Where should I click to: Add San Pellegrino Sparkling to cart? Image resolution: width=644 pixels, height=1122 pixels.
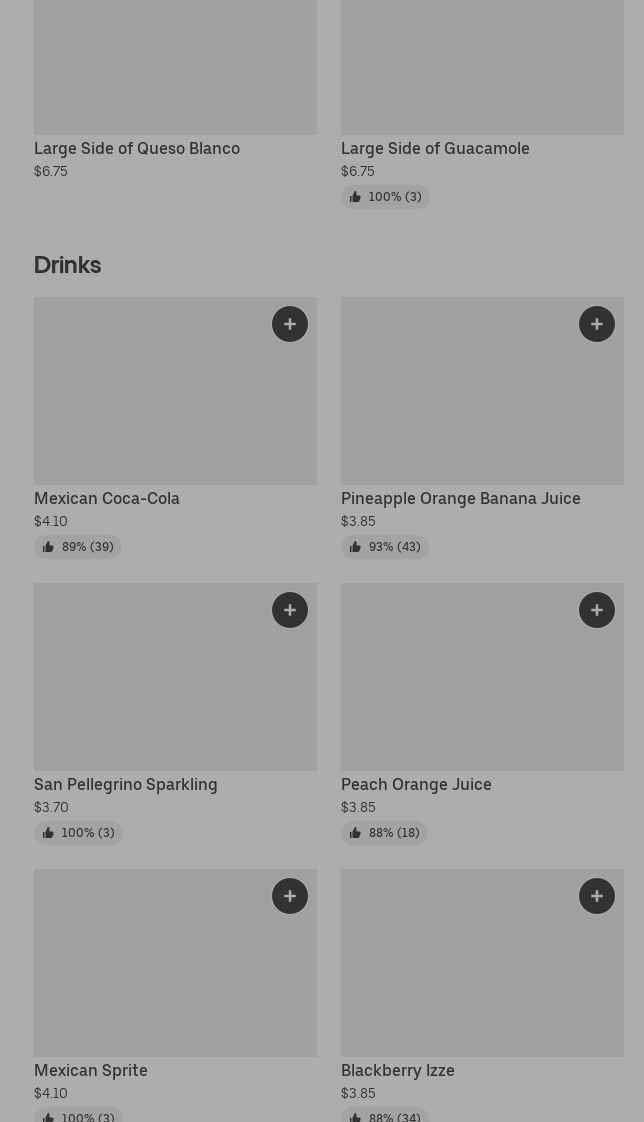point(290,610)
